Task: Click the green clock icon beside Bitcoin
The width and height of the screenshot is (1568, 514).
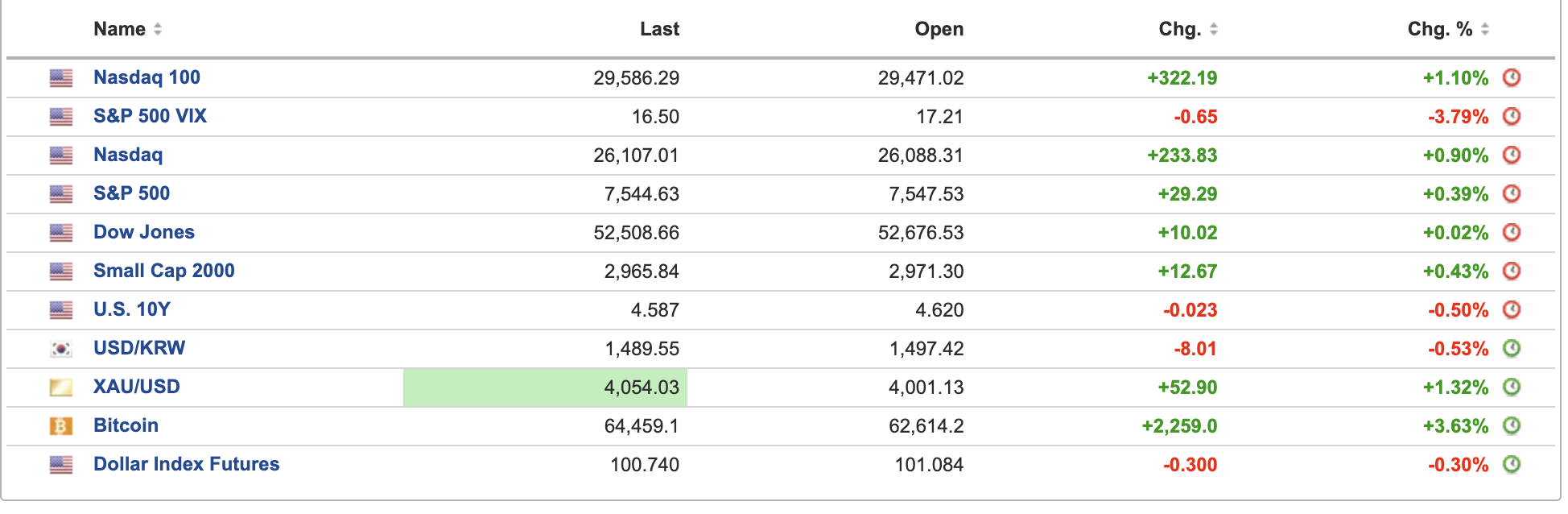Action: (x=1512, y=425)
